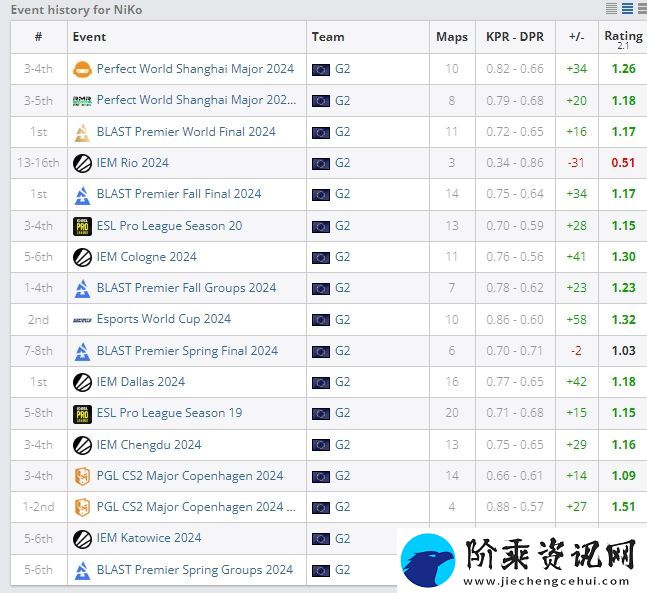Click the IEM Cologne 2024 event logo

(x=82, y=258)
